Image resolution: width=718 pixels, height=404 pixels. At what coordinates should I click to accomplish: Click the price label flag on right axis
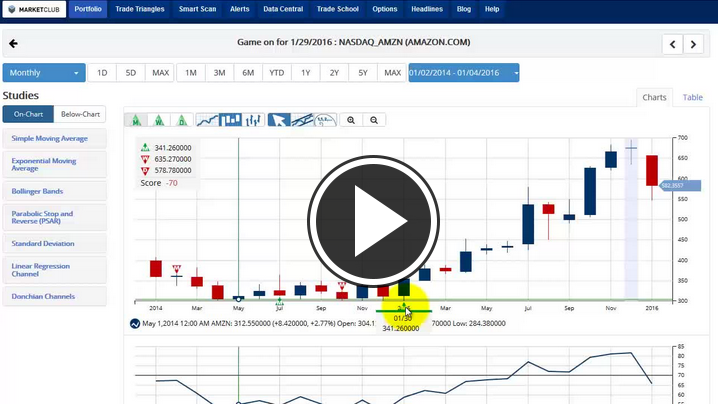(x=680, y=186)
